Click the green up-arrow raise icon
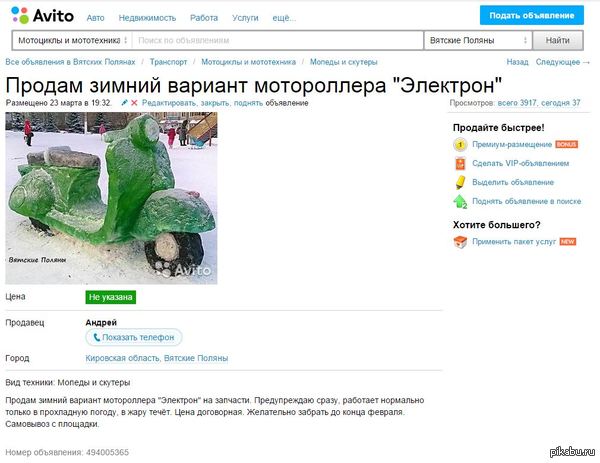 [460, 201]
